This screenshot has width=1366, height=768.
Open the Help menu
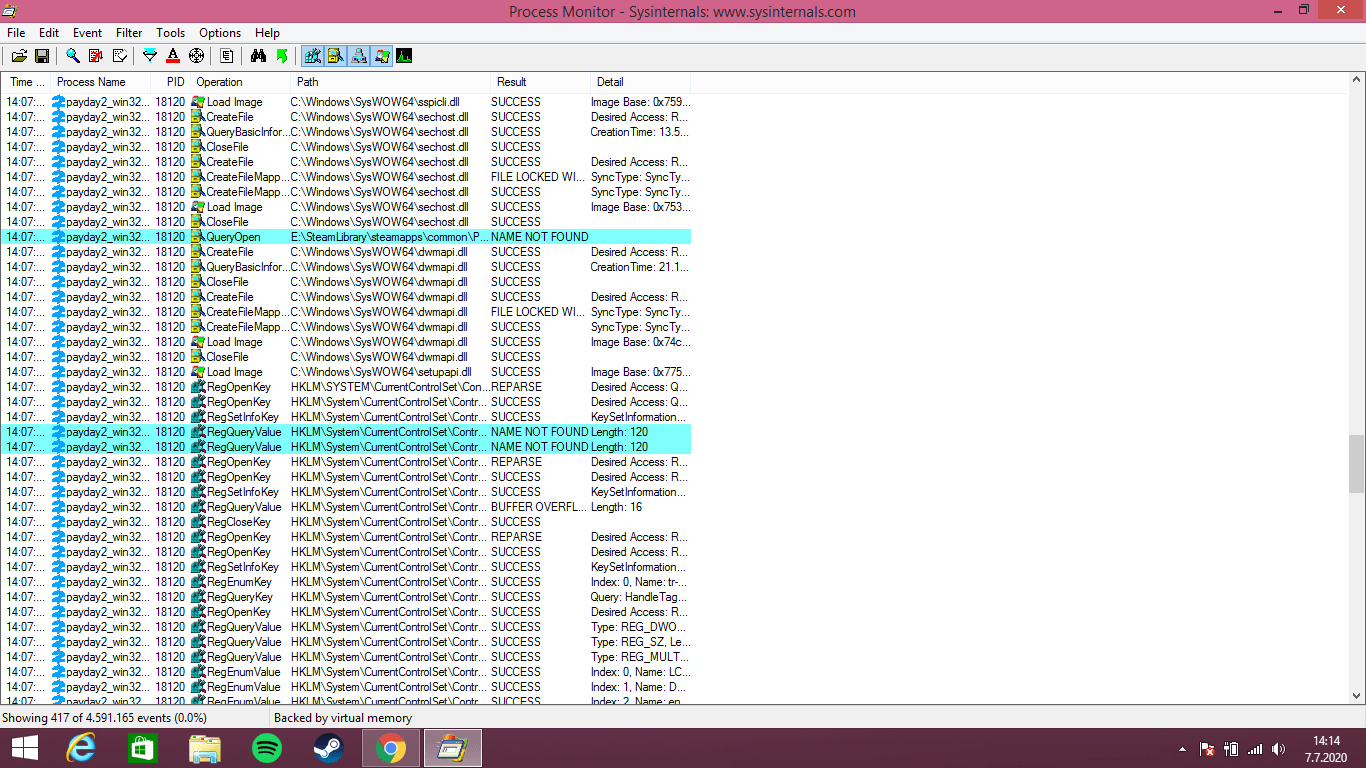267,33
